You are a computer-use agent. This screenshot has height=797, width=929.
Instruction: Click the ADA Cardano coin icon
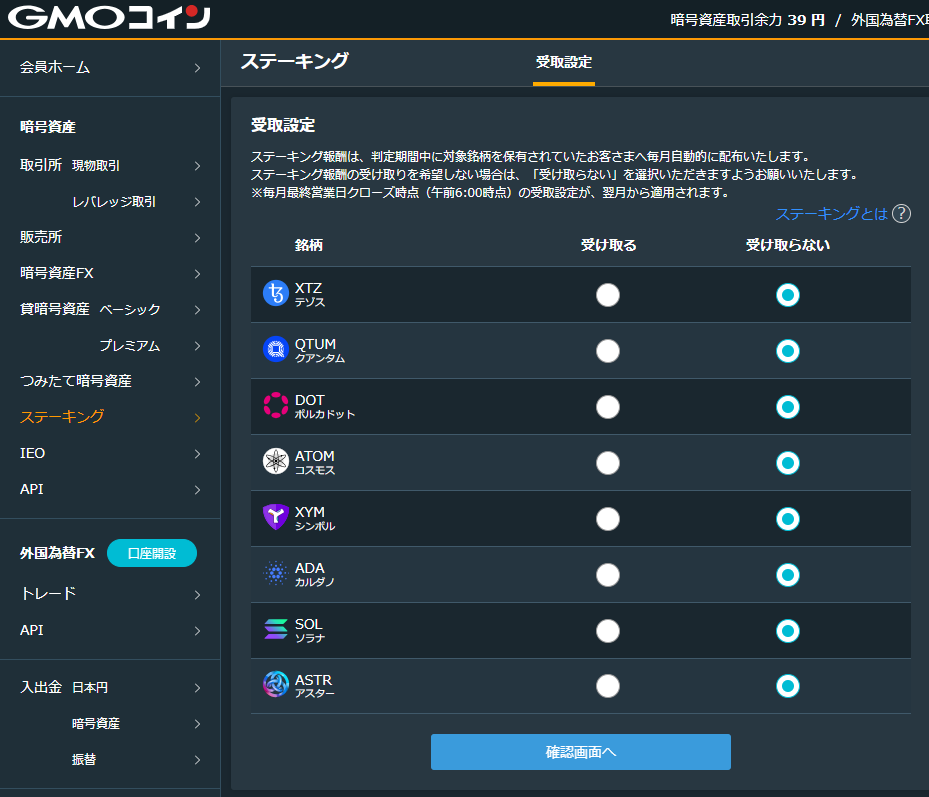click(x=276, y=574)
